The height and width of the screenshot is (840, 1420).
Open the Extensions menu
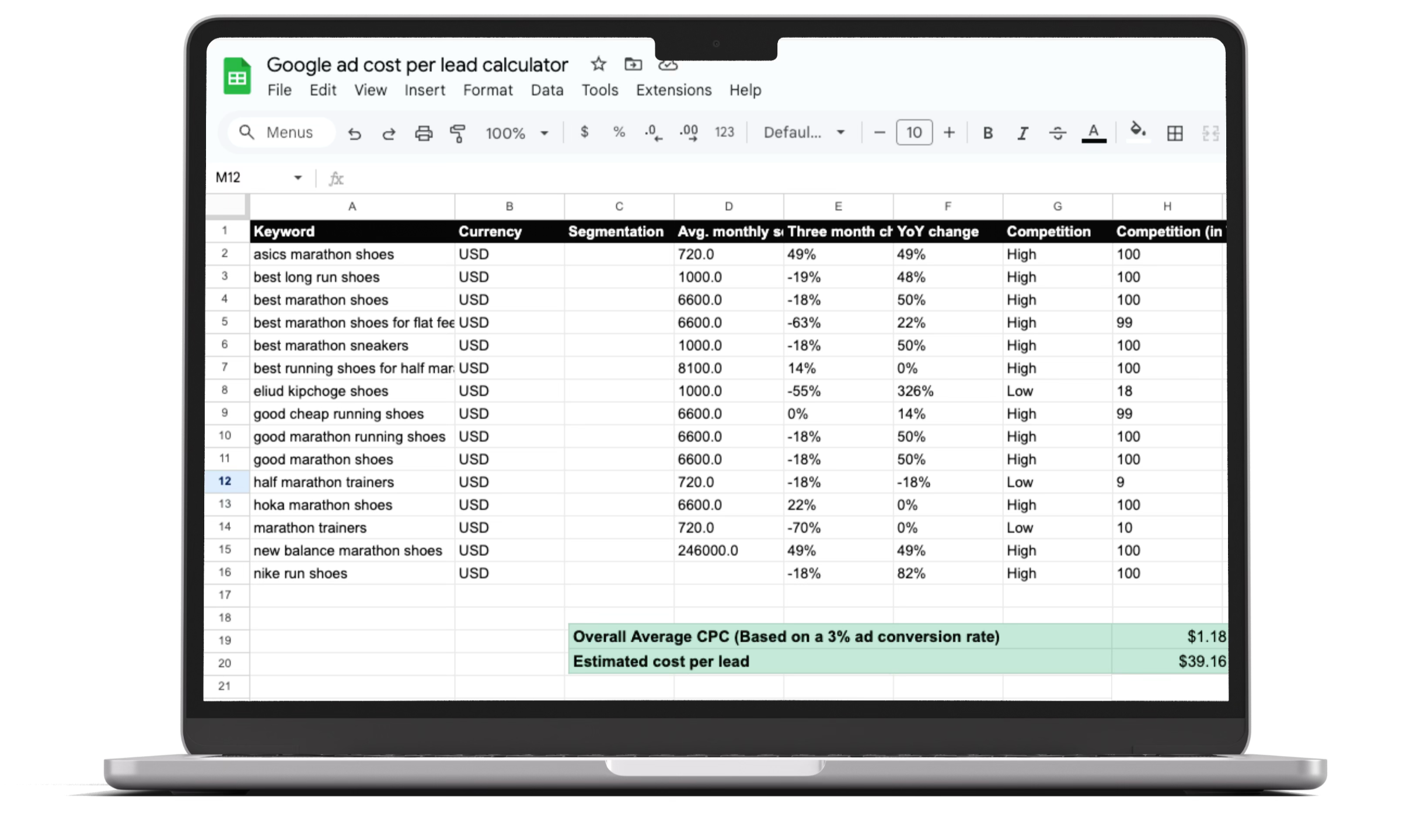coord(674,90)
